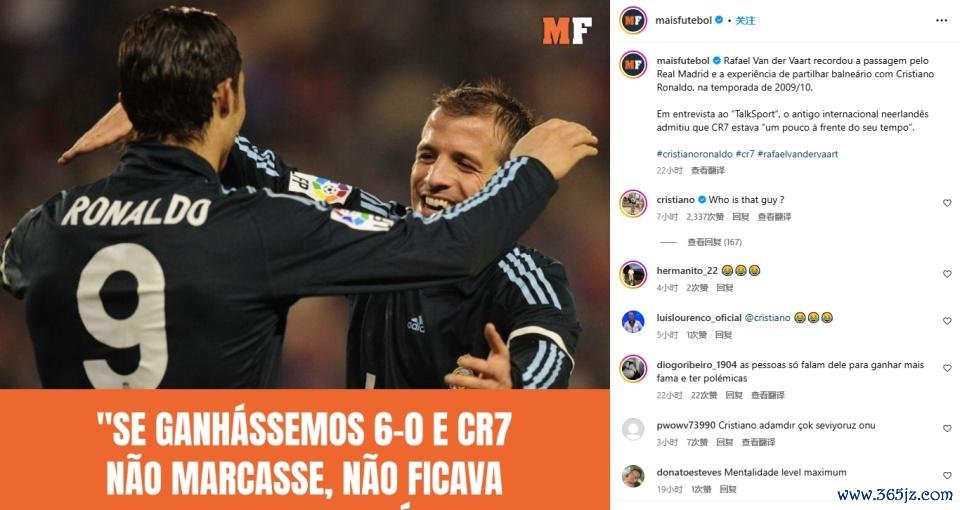Open luislourenco_oficial's profile avatar
Viewport: 960px width, 510px height.
point(633,321)
